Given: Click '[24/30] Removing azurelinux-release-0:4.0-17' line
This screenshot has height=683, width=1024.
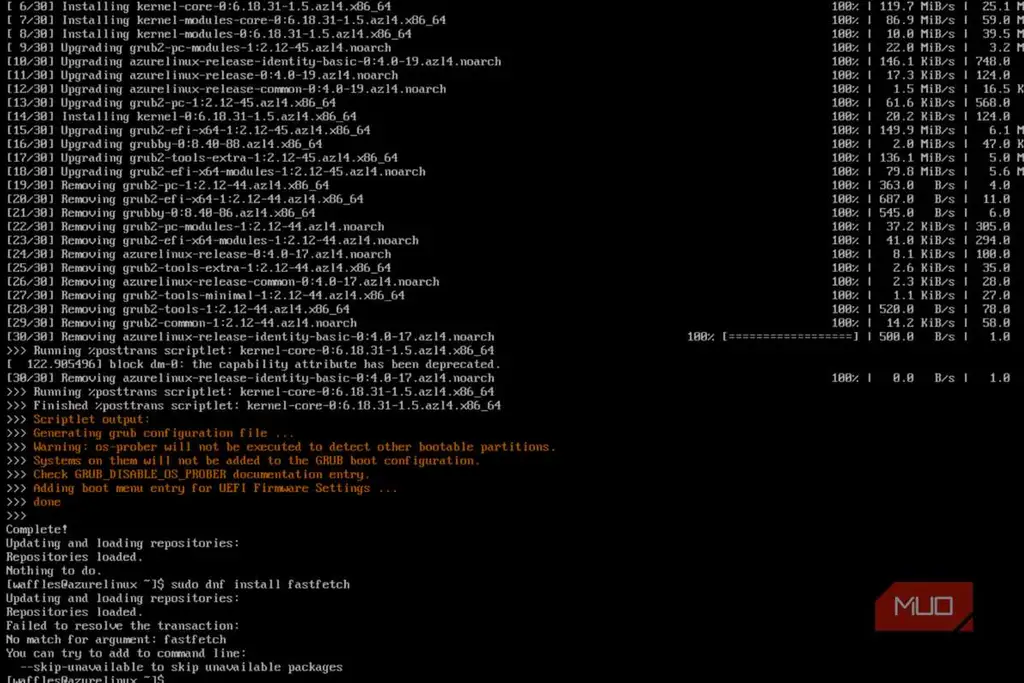Looking at the screenshot, I should 199,254.
